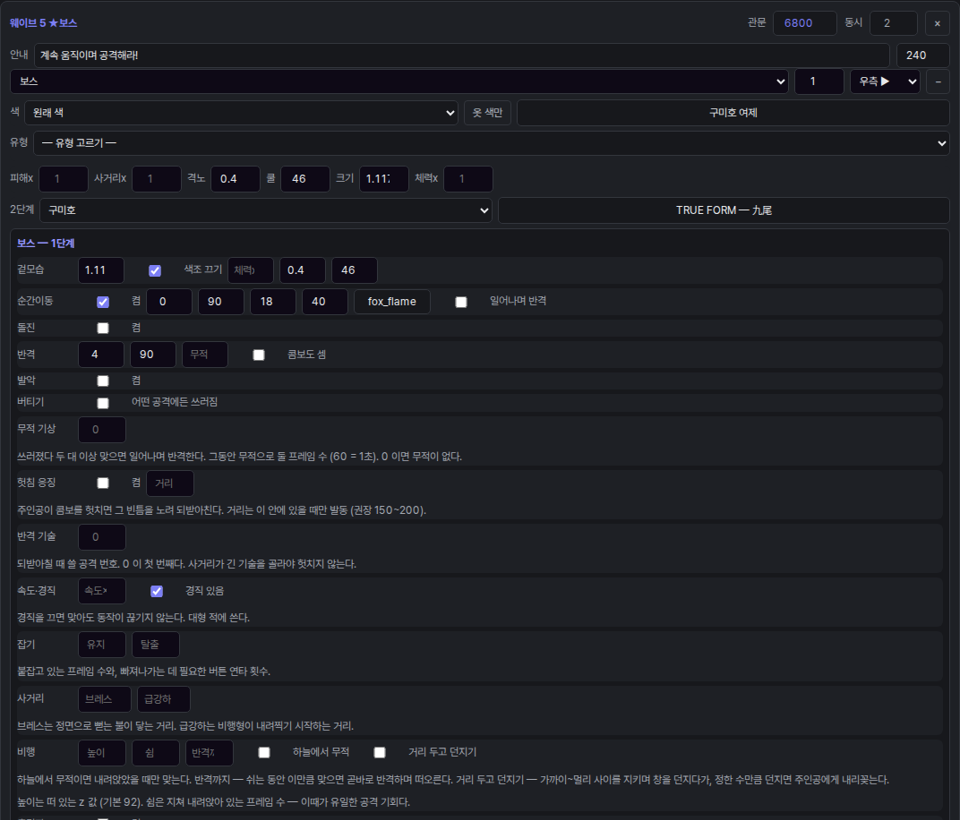The height and width of the screenshot is (820, 960).
Task: Click the 사거리x multiplier field
Action: (x=157, y=179)
